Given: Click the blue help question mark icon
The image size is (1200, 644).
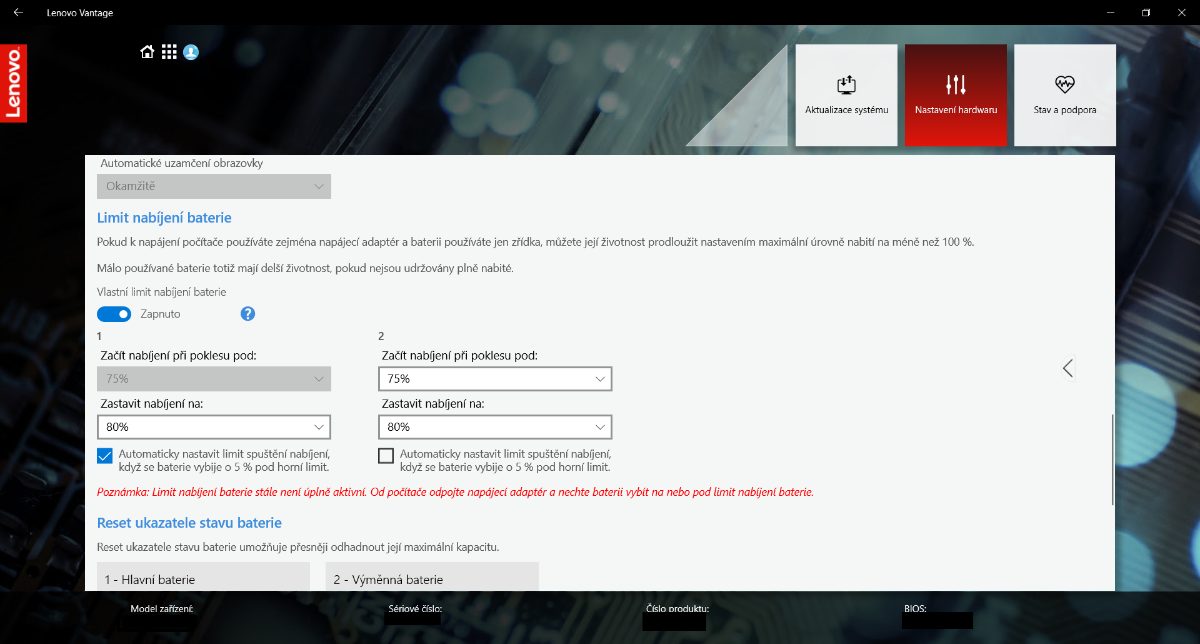Looking at the screenshot, I should [x=248, y=314].
